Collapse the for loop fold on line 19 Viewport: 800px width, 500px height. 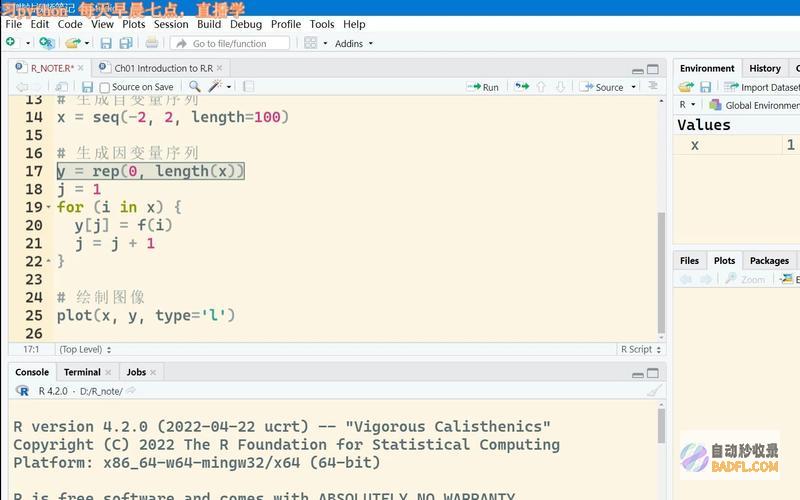click(48, 207)
